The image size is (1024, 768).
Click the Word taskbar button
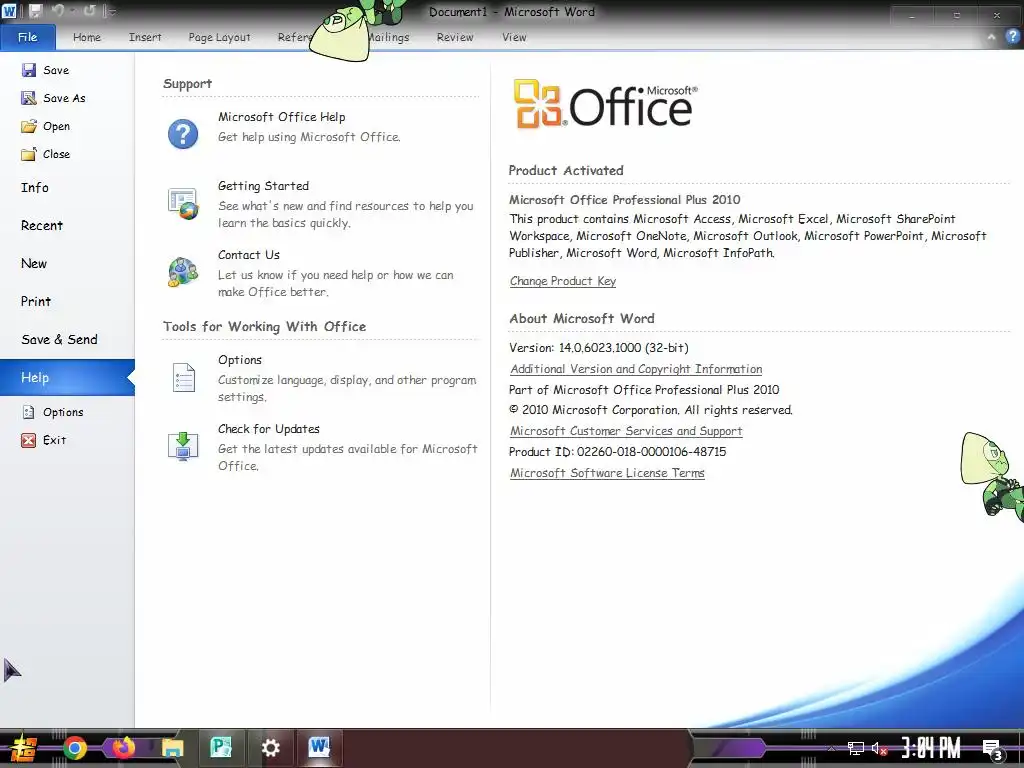tap(319, 747)
